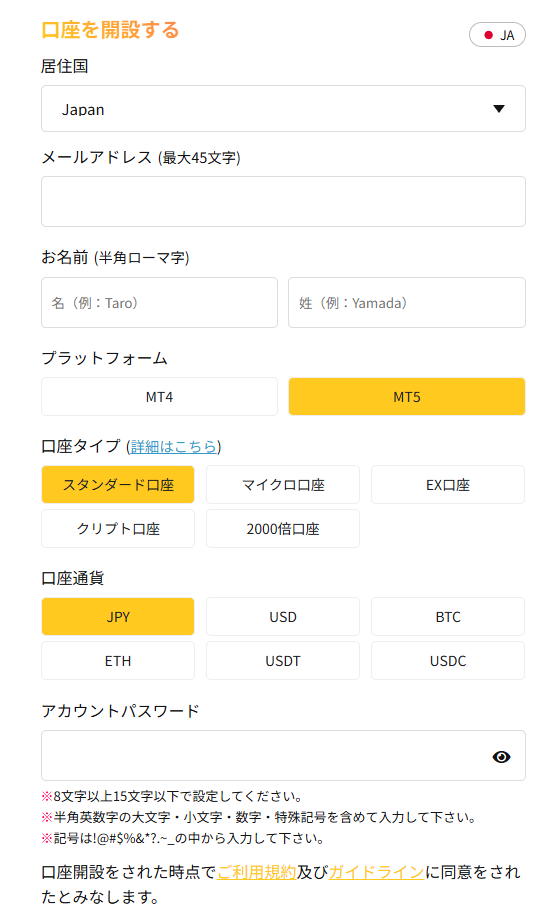Click the dropdown arrow in the country field
The image size is (559, 910).
(499, 109)
